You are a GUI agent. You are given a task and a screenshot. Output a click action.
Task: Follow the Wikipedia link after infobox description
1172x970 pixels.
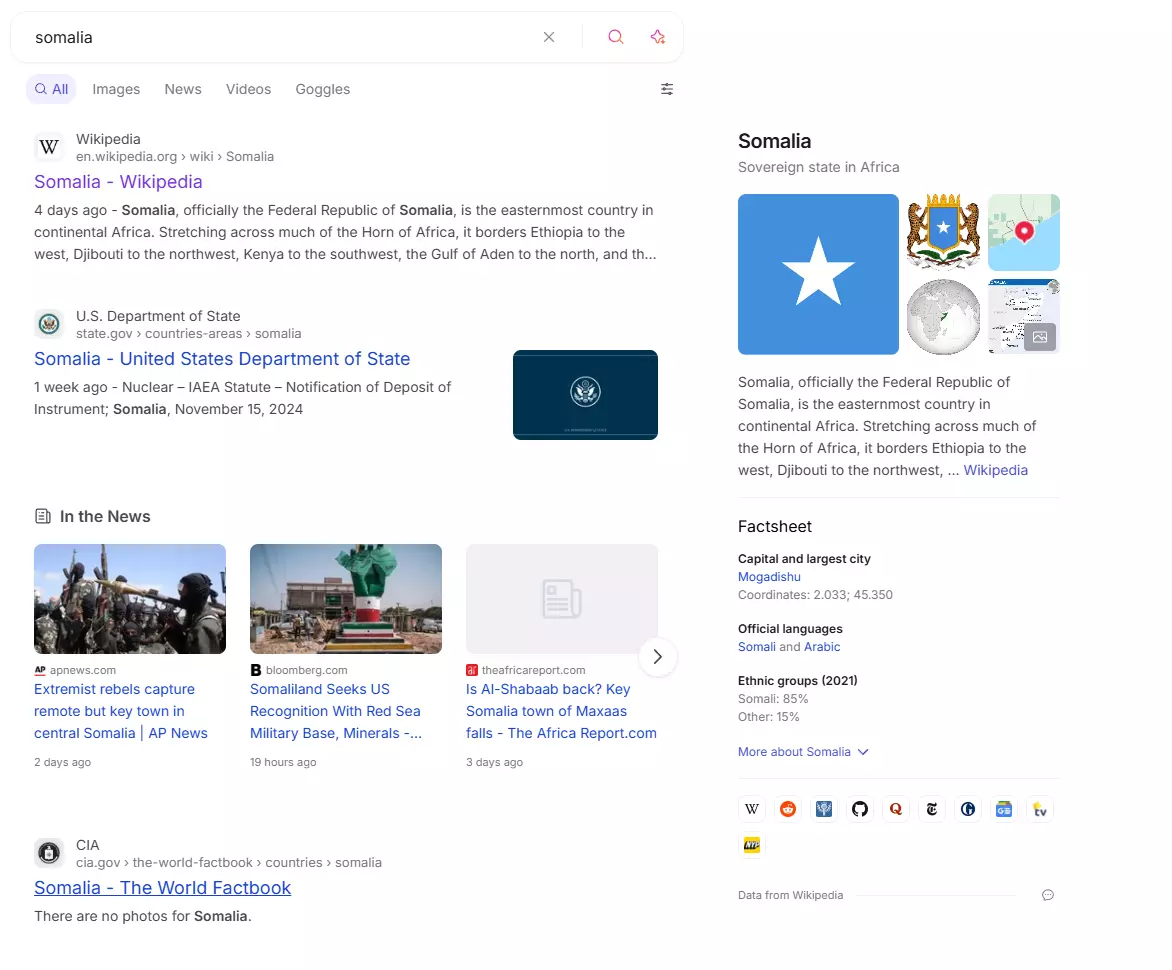[x=996, y=470]
